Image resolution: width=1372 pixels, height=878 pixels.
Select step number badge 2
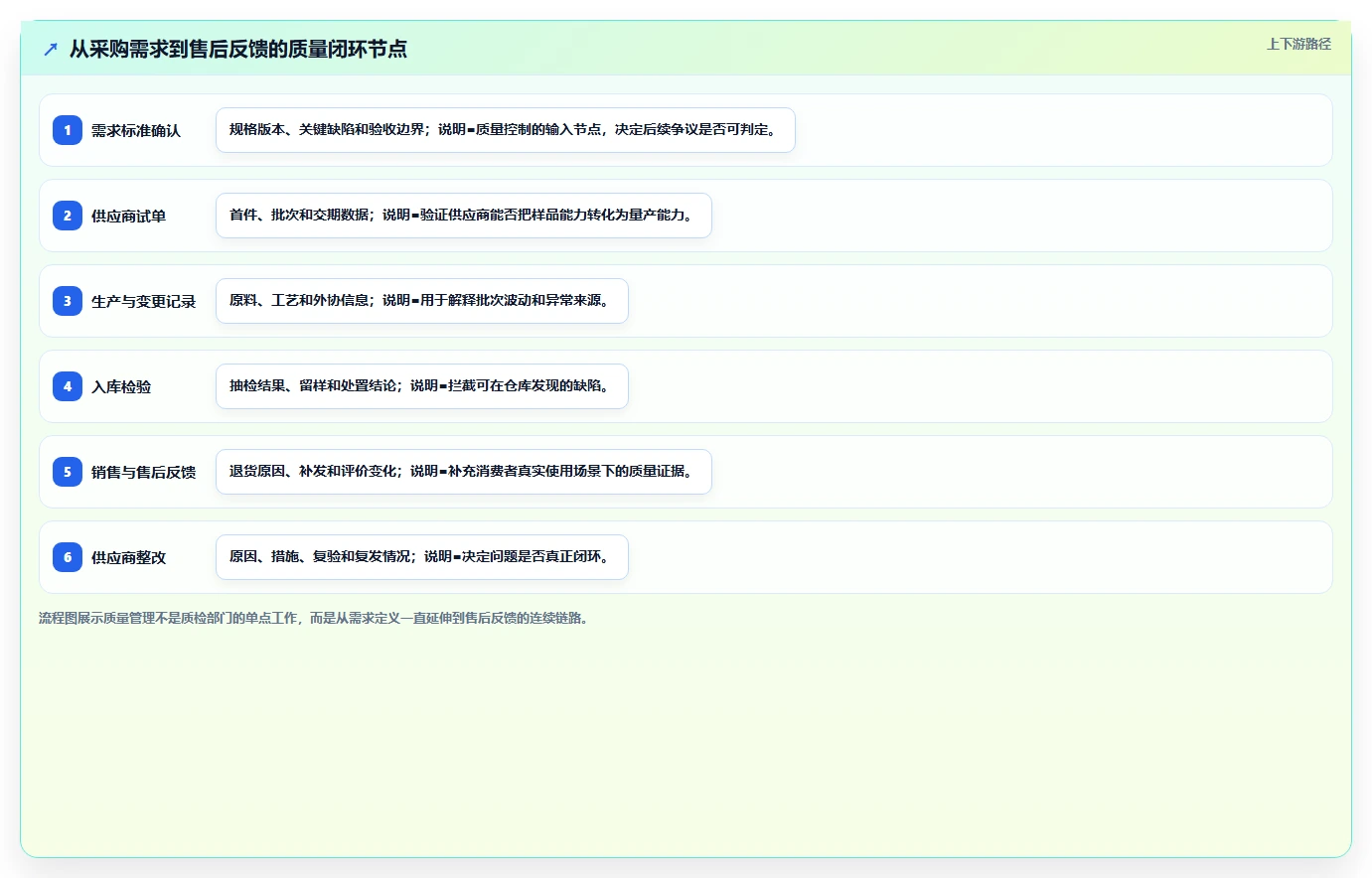click(68, 216)
